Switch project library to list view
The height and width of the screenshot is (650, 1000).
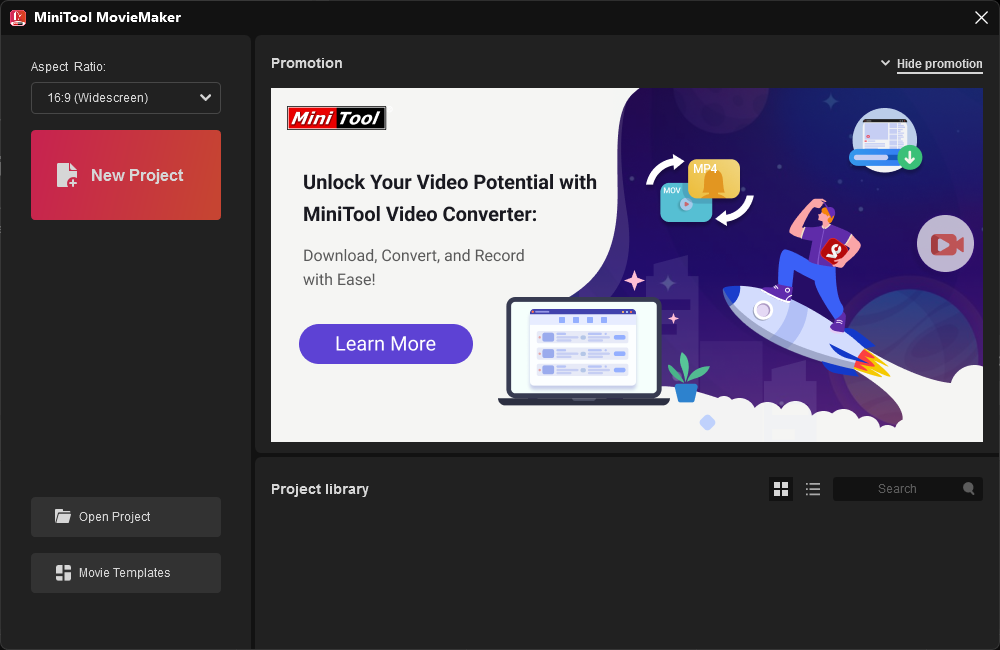pyautogui.click(x=813, y=489)
